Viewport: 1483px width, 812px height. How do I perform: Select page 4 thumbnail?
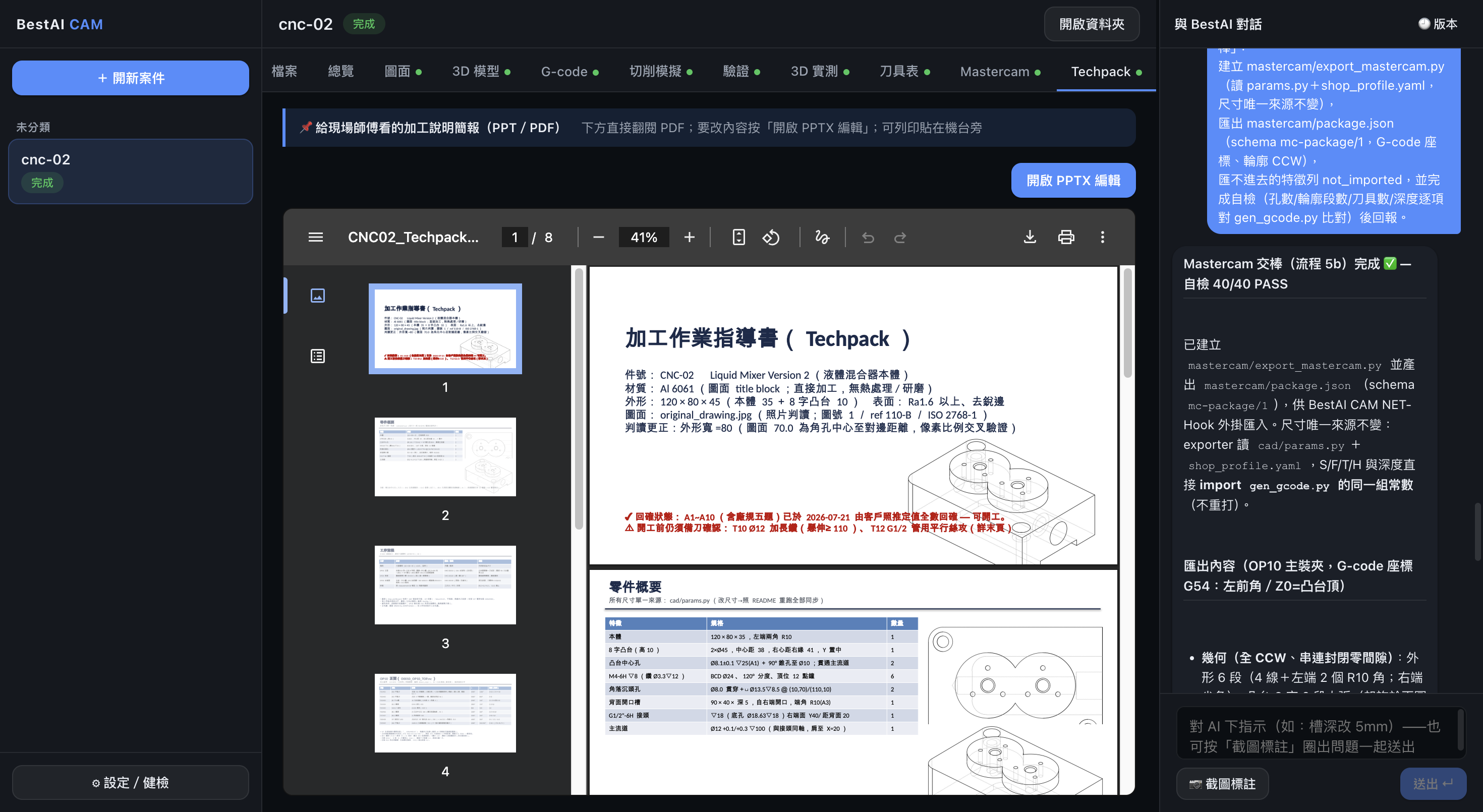point(445,713)
